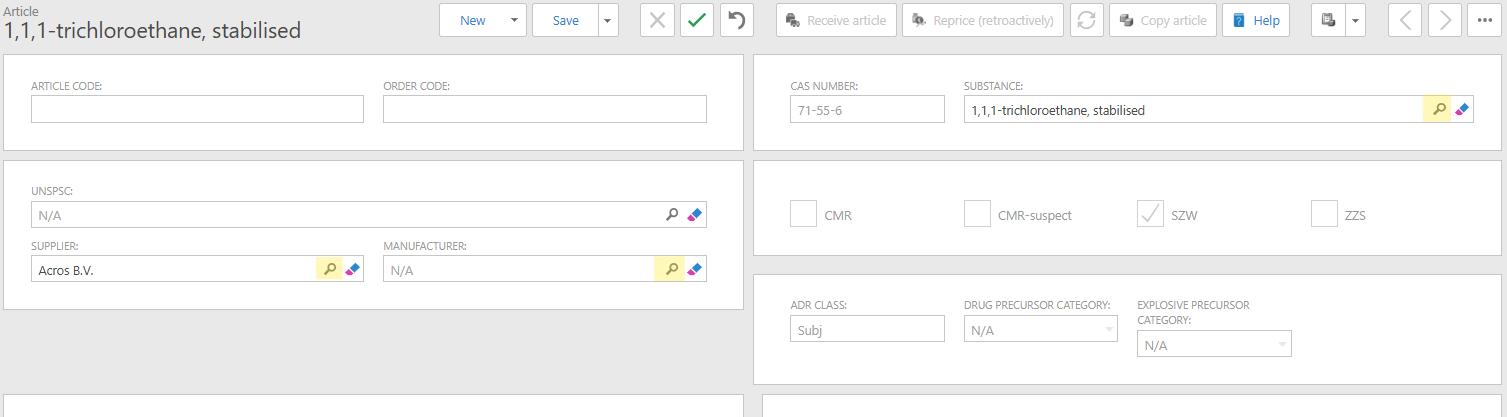Click the undo arrow icon

click(737, 20)
